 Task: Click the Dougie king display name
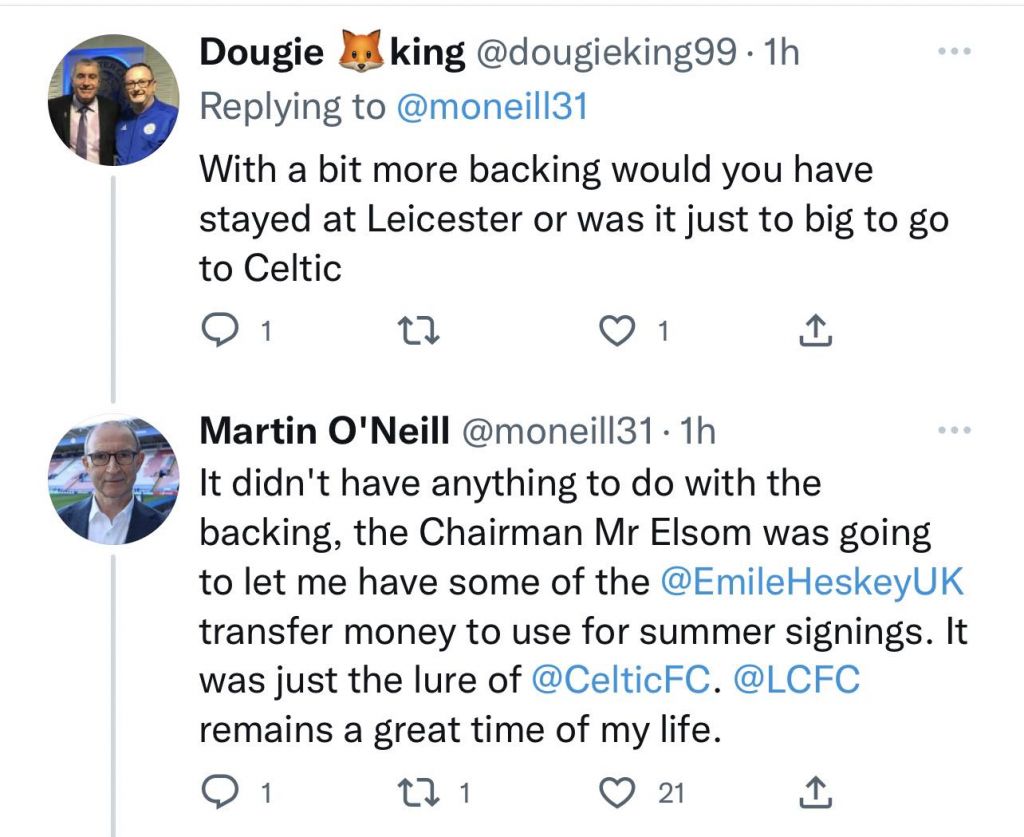point(262,53)
